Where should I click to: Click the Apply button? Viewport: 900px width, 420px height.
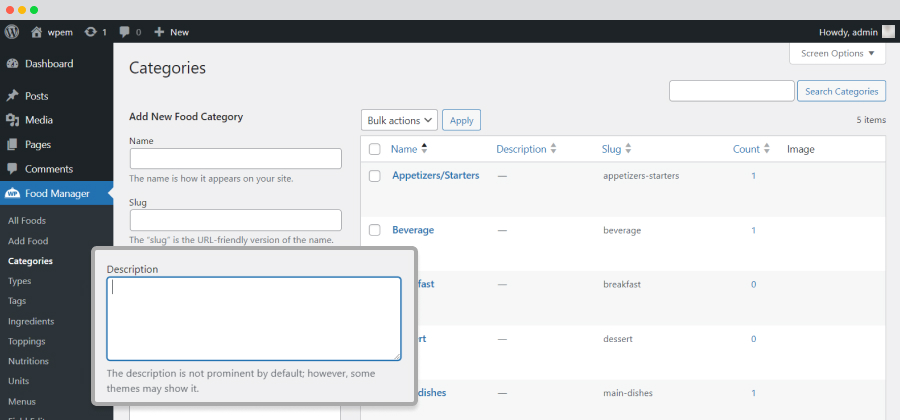point(461,120)
